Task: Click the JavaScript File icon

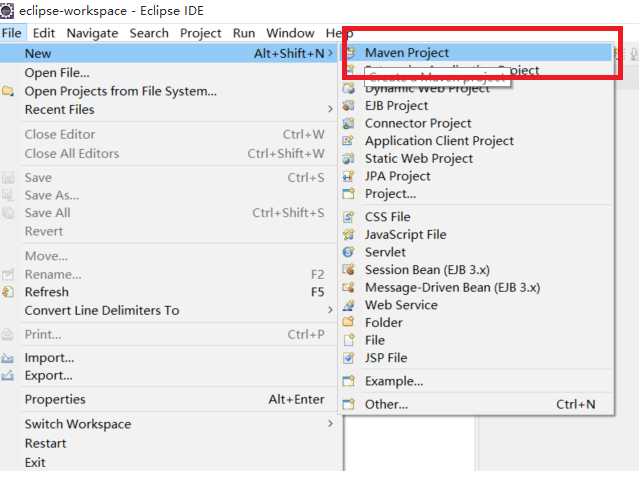Action: pos(349,234)
